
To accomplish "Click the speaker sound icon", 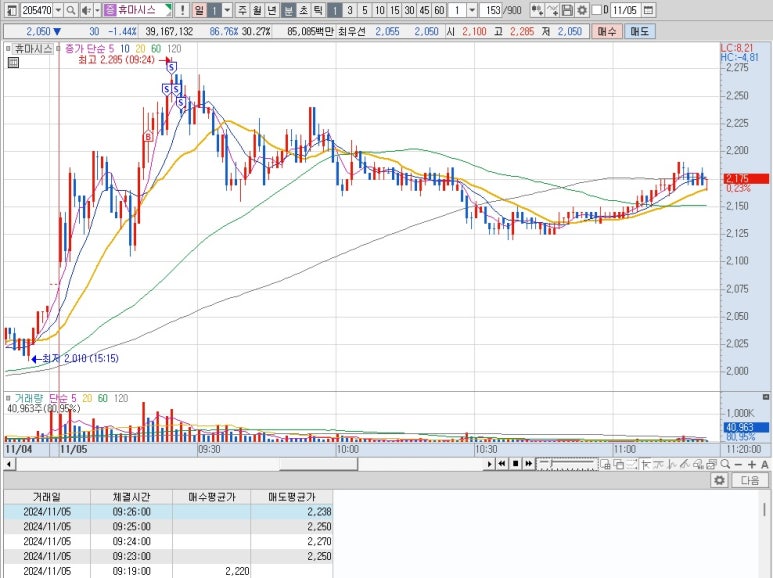I will pyautogui.click(x=86, y=10).
